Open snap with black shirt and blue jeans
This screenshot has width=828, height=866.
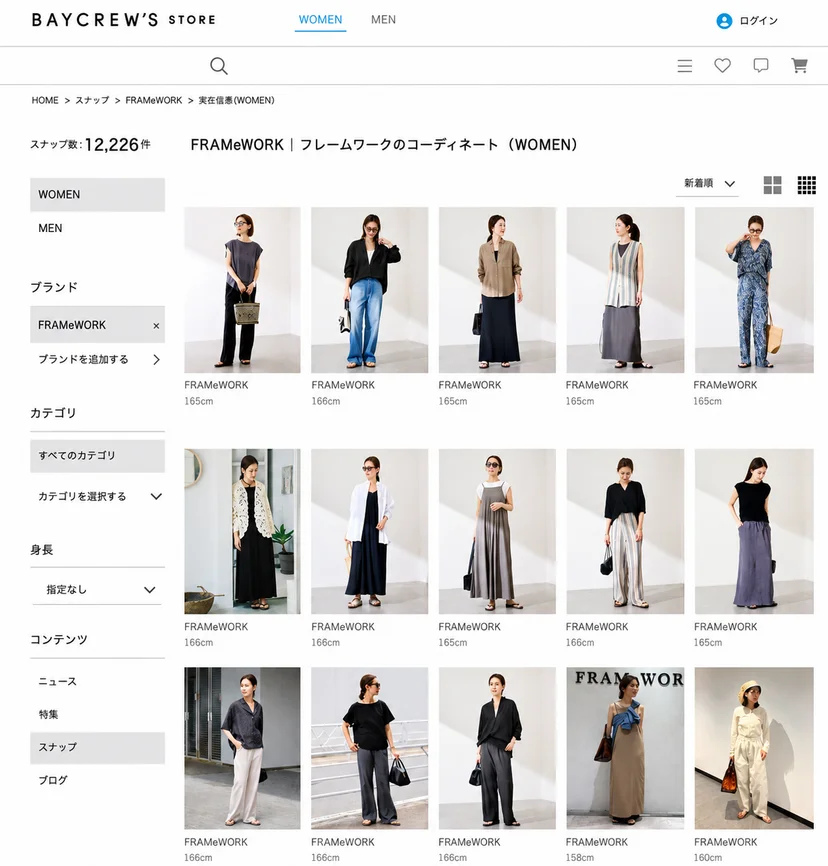370,290
